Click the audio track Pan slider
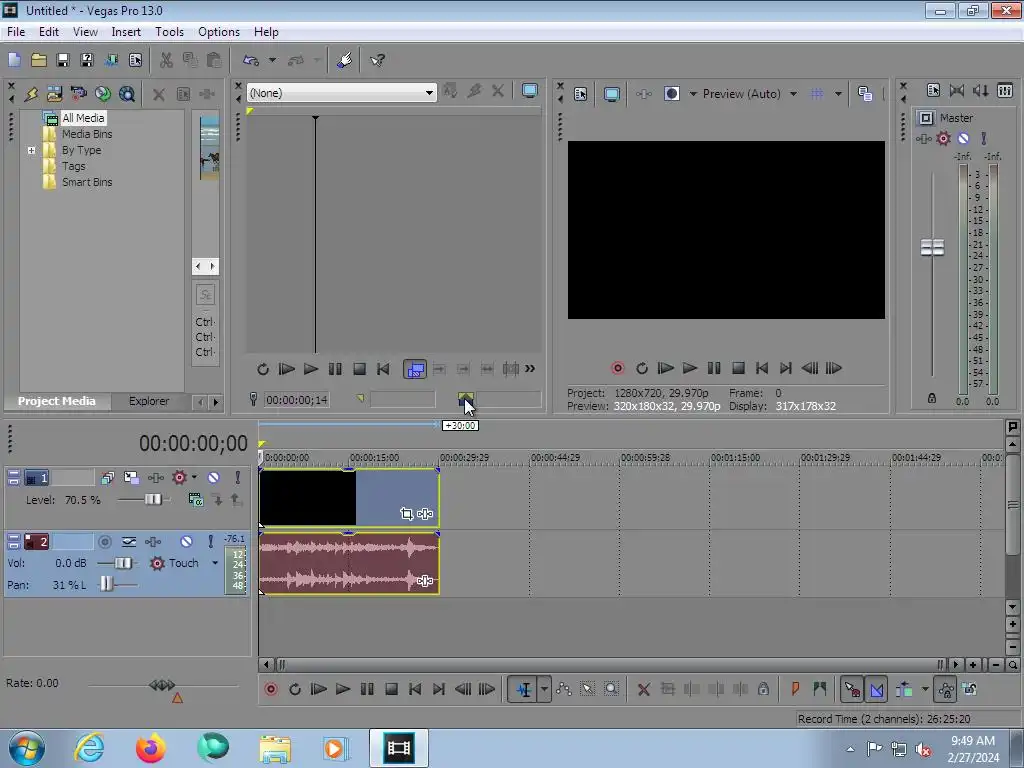This screenshot has height=768, width=1024. click(106, 584)
